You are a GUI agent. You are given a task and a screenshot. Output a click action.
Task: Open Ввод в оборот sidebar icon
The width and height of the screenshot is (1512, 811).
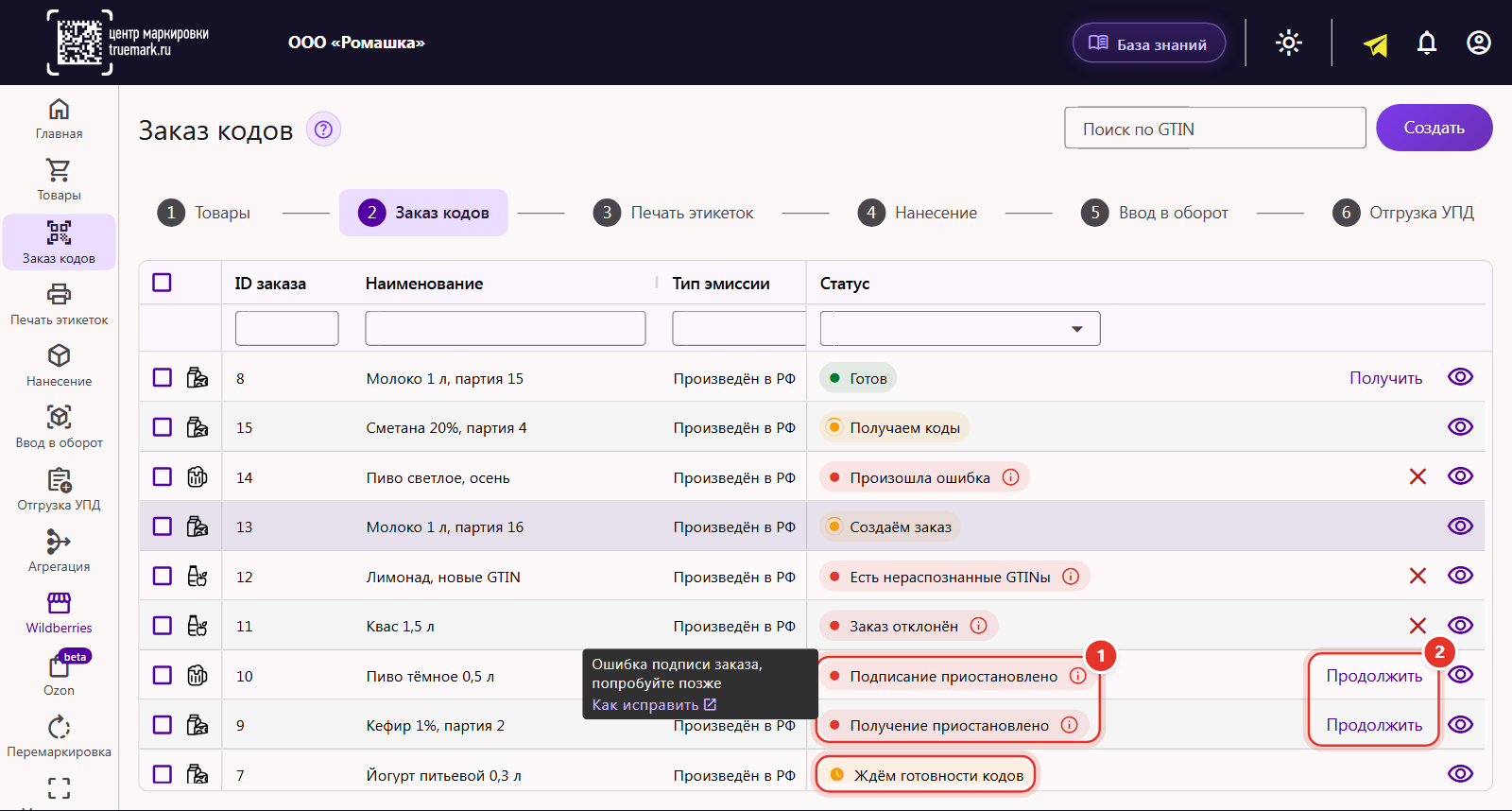point(59,417)
